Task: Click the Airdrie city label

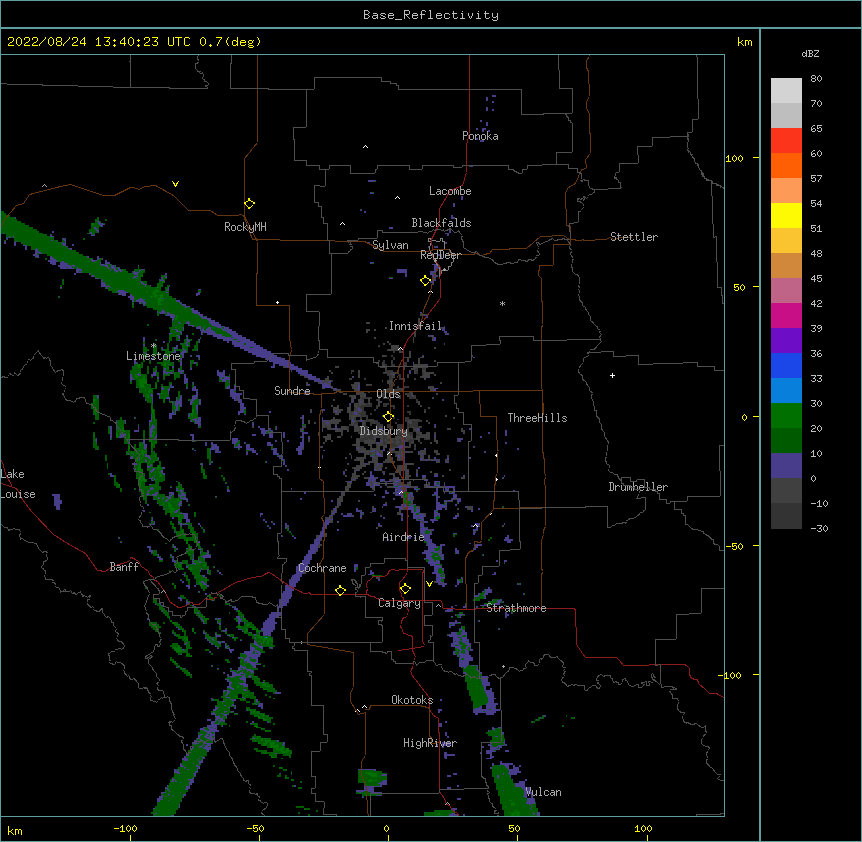Action: (x=403, y=537)
